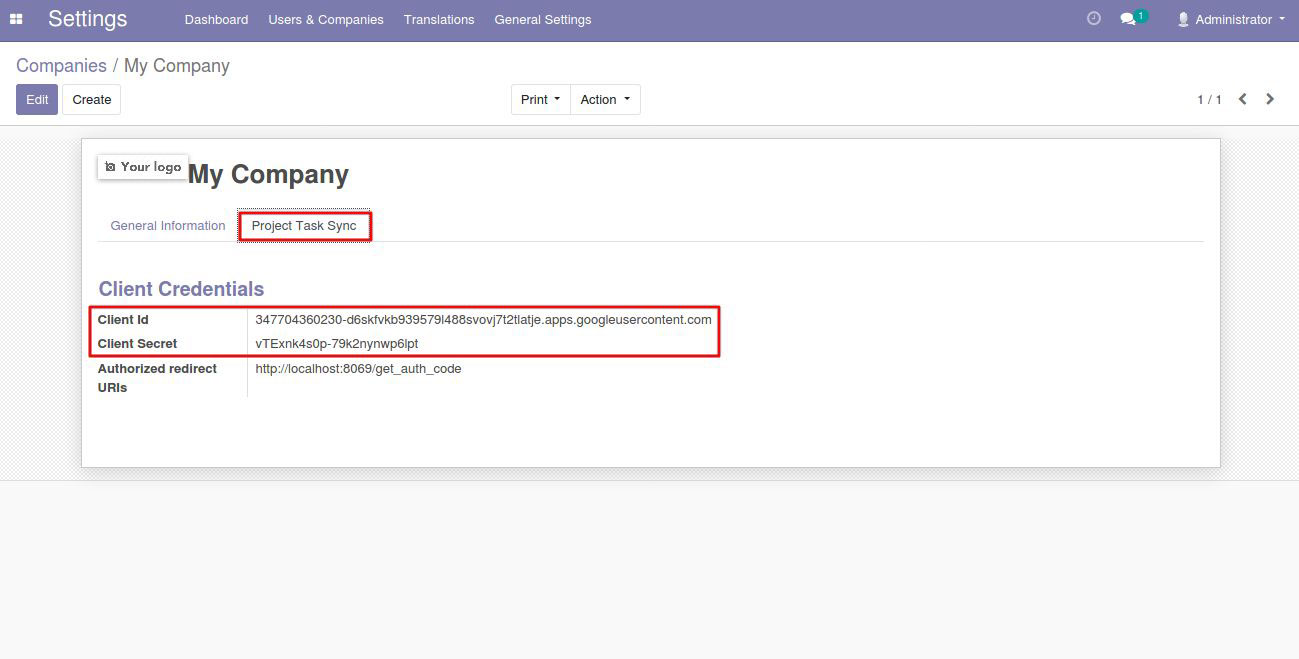Go to the next record arrow
The image size is (1299, 659).
coord(1270,99)
